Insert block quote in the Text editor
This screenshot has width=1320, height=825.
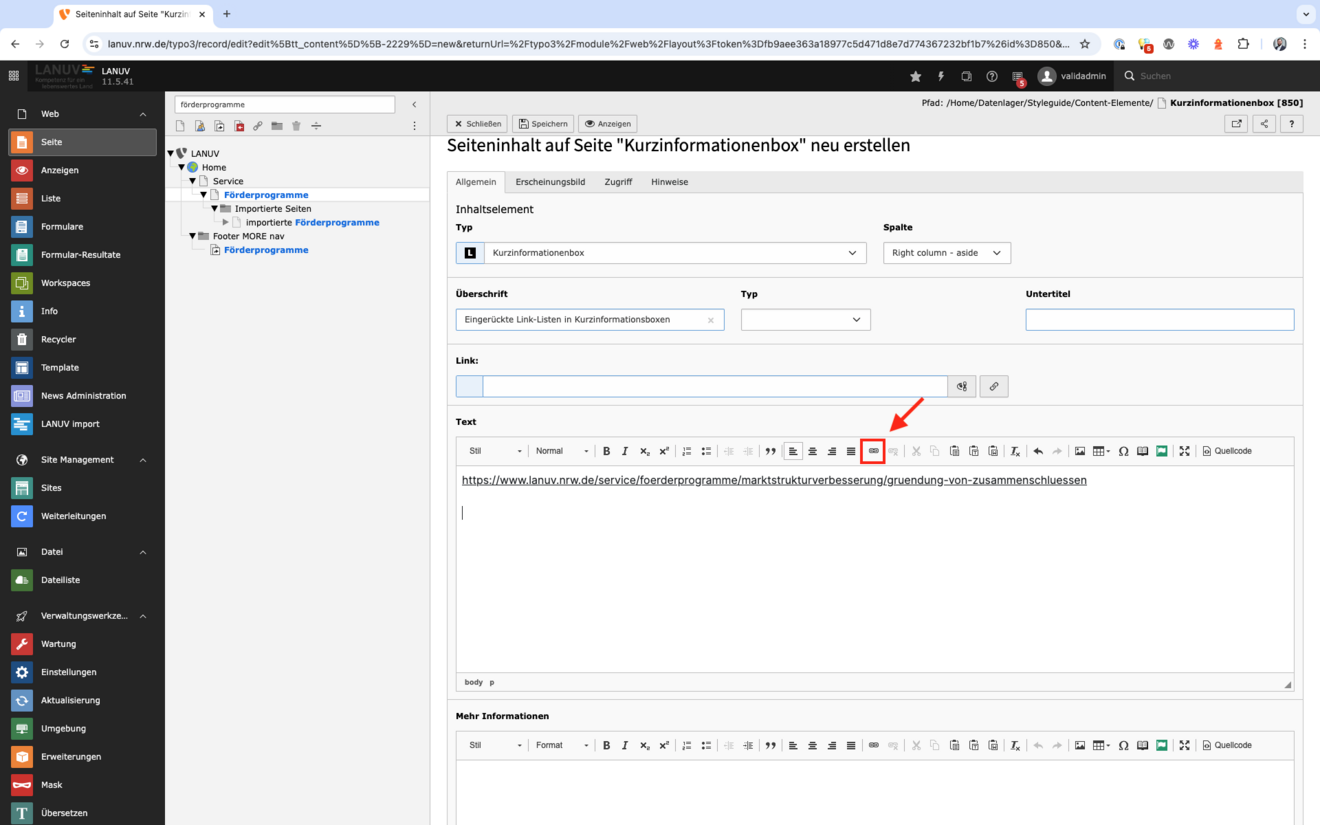770,451
